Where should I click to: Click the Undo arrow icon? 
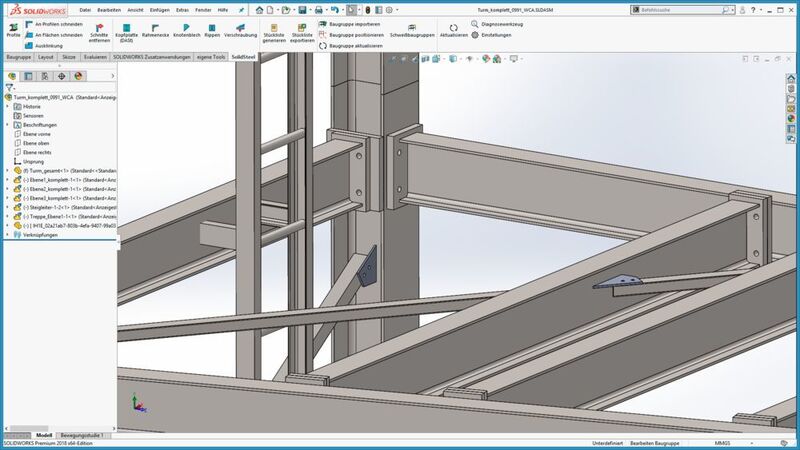point(334,10)
